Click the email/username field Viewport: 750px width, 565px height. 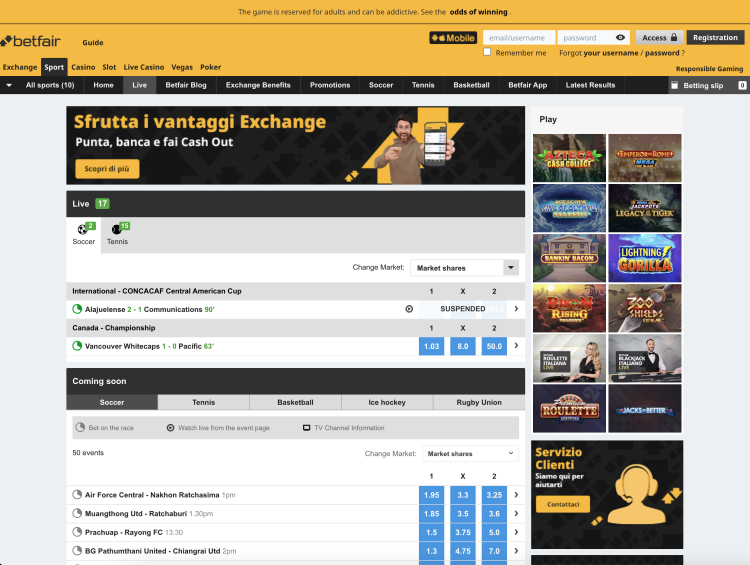tap(519, 37)
